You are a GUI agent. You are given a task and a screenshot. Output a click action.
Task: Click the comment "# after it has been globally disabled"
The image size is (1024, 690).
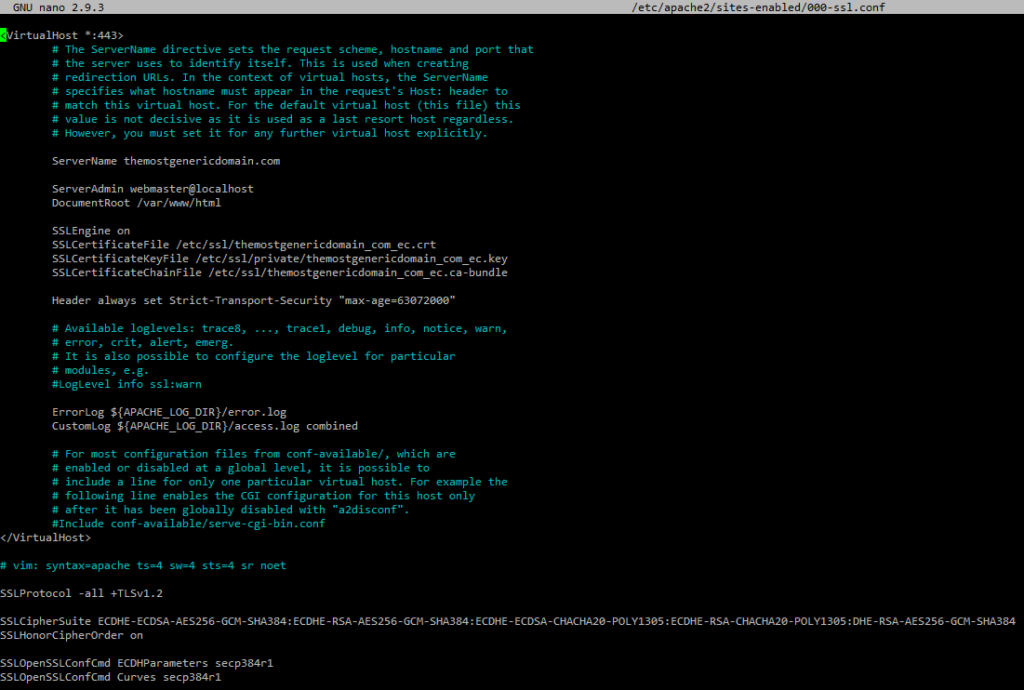231,510
